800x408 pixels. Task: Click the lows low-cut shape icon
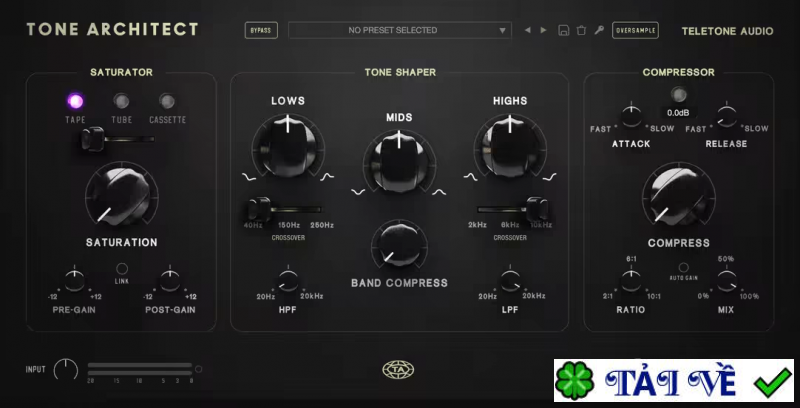[248, 177]
